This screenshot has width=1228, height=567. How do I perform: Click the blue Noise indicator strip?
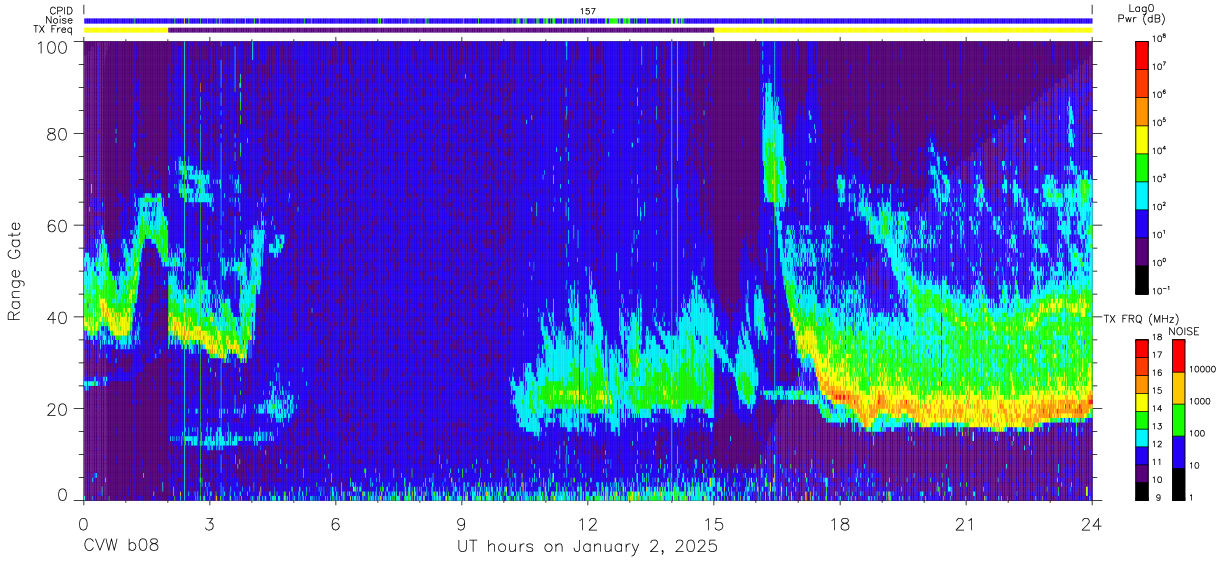coord(588,20)
